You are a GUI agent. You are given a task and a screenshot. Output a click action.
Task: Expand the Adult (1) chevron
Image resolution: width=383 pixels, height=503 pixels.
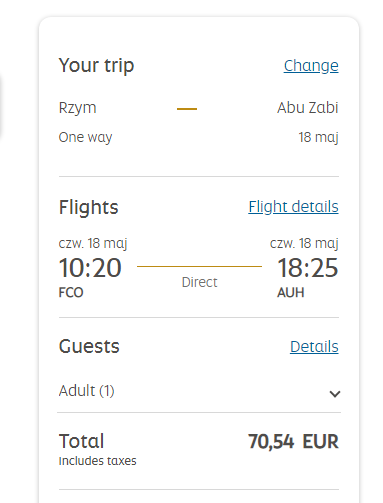tap(335, 394)
